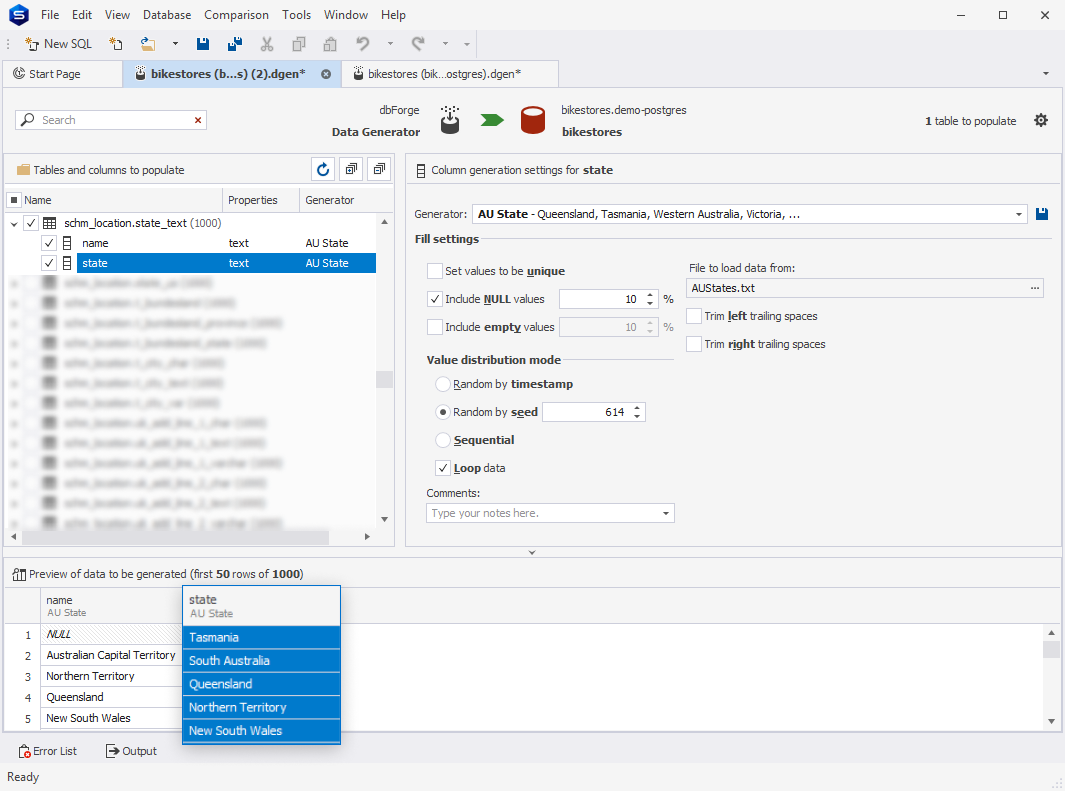Open the Generator AU State dropdown
Screen dimensions: 1065x791
point(1019,215)
